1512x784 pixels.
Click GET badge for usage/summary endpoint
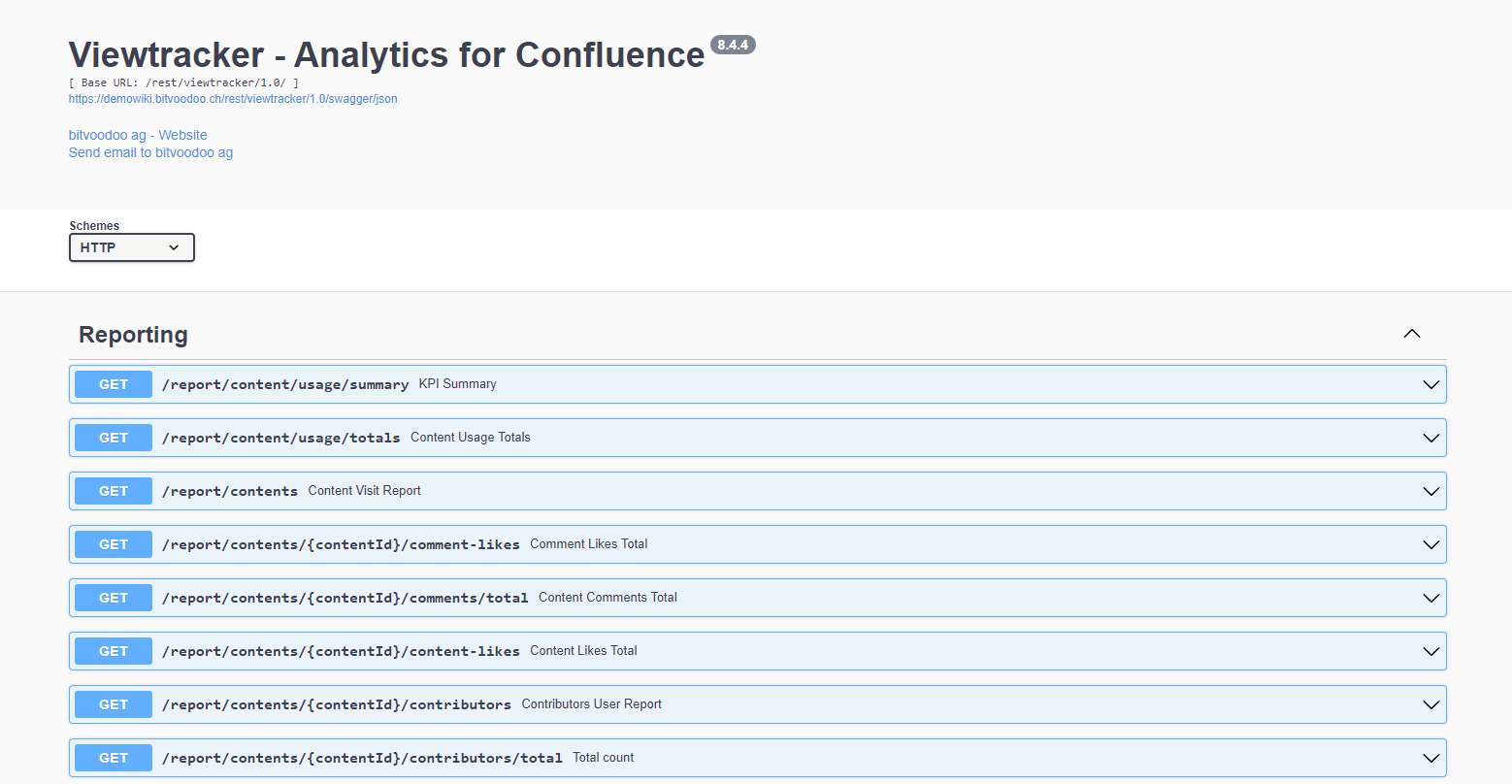(114, 384)
